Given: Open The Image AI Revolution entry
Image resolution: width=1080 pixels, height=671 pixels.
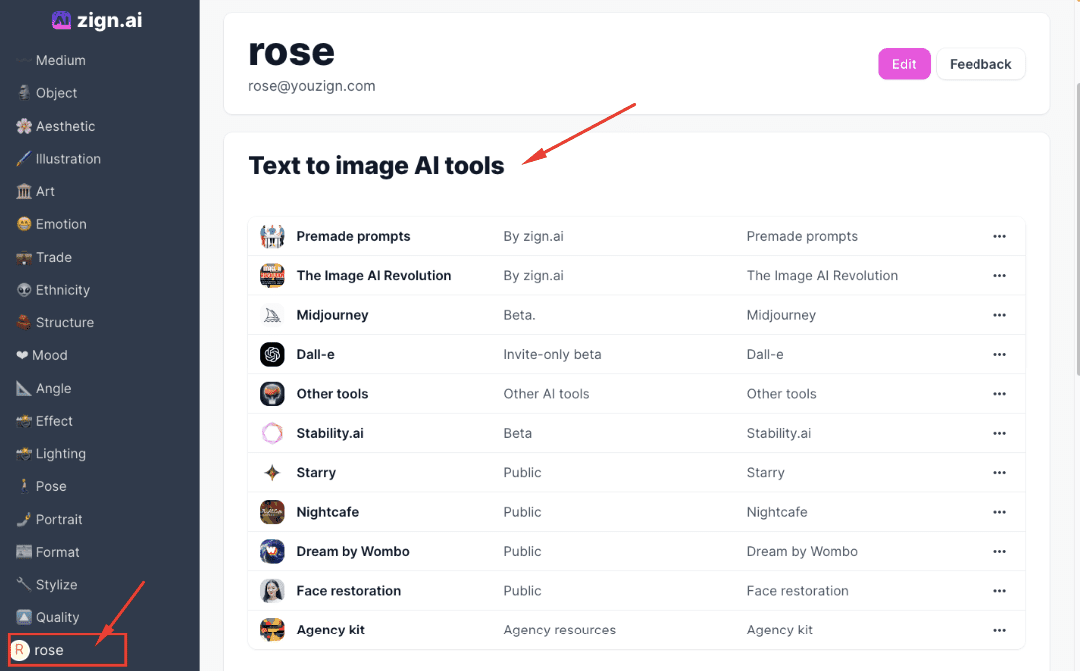Looking at the screenshot, I should point(373,276).
